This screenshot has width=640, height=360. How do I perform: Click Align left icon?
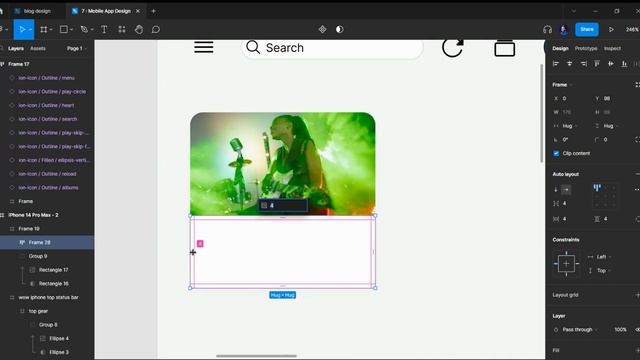[x=556, y=64]
